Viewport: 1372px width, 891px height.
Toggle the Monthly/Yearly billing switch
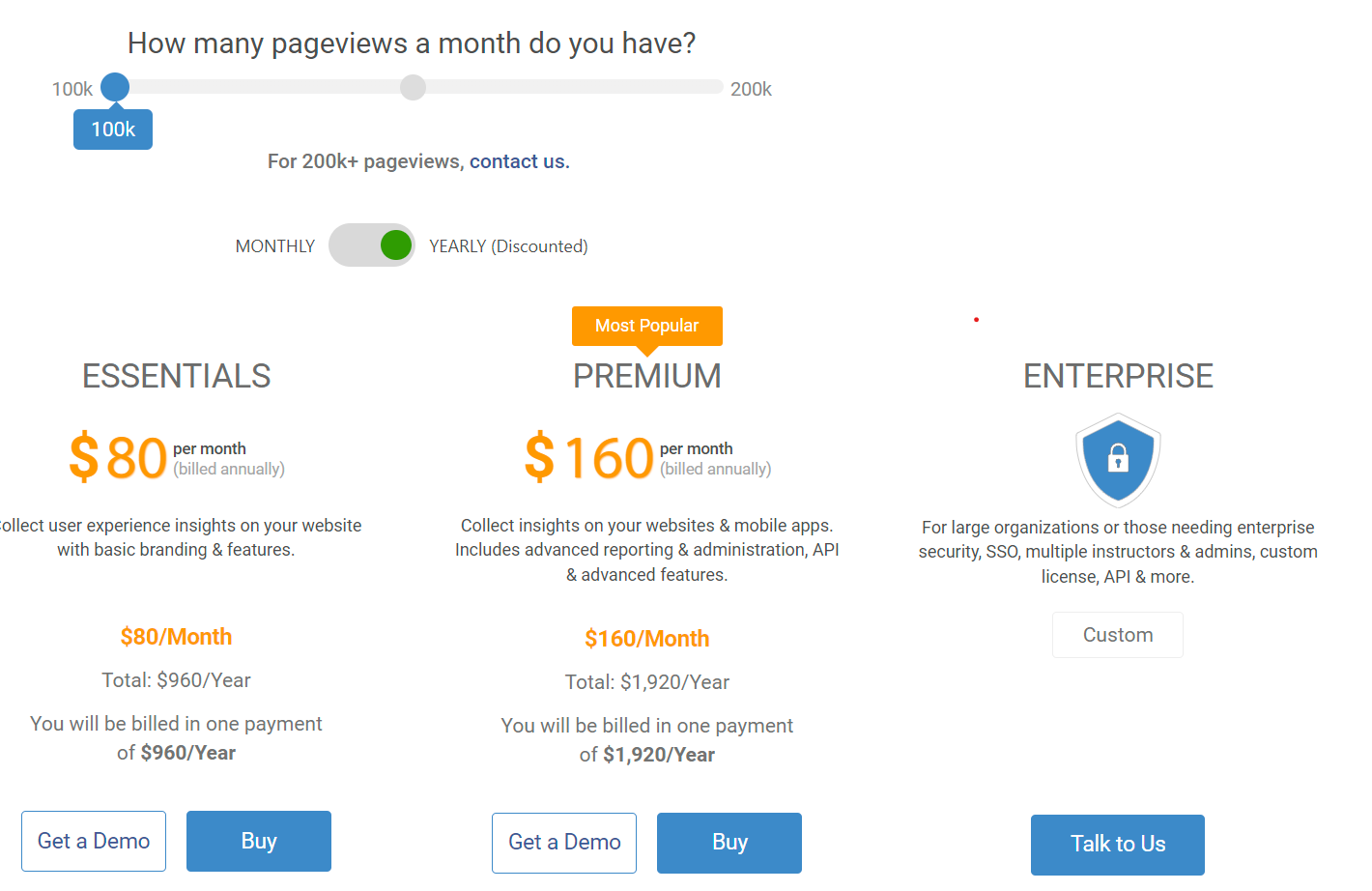pos(372,245)
